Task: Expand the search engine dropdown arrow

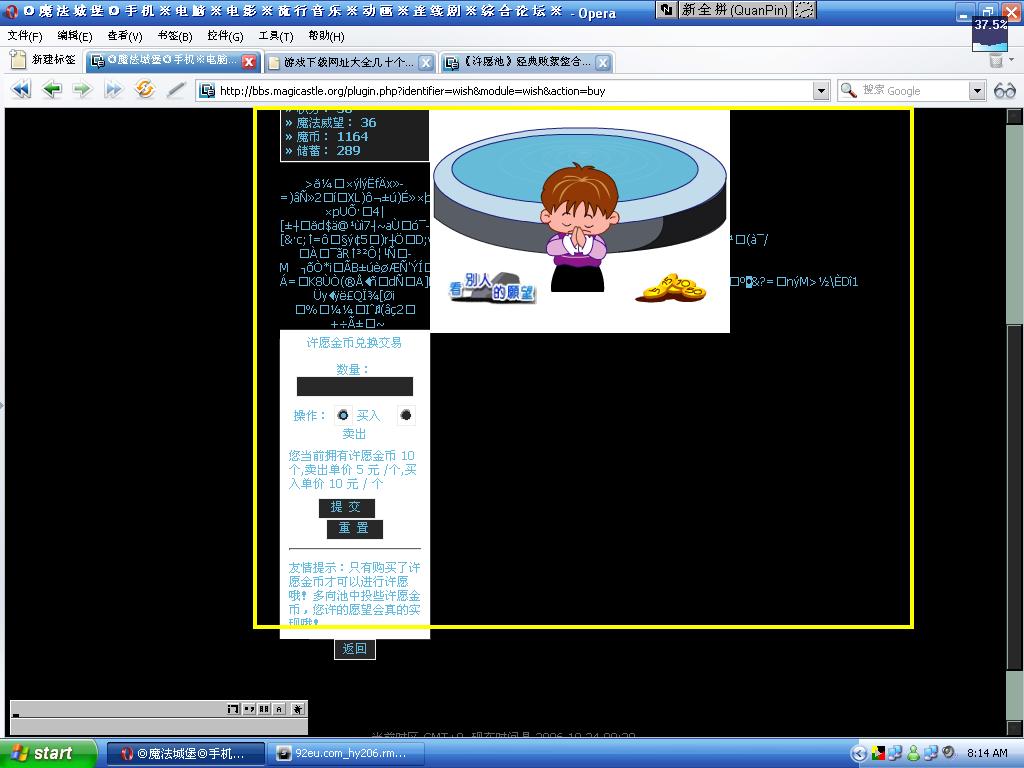Action: (976, 90)
